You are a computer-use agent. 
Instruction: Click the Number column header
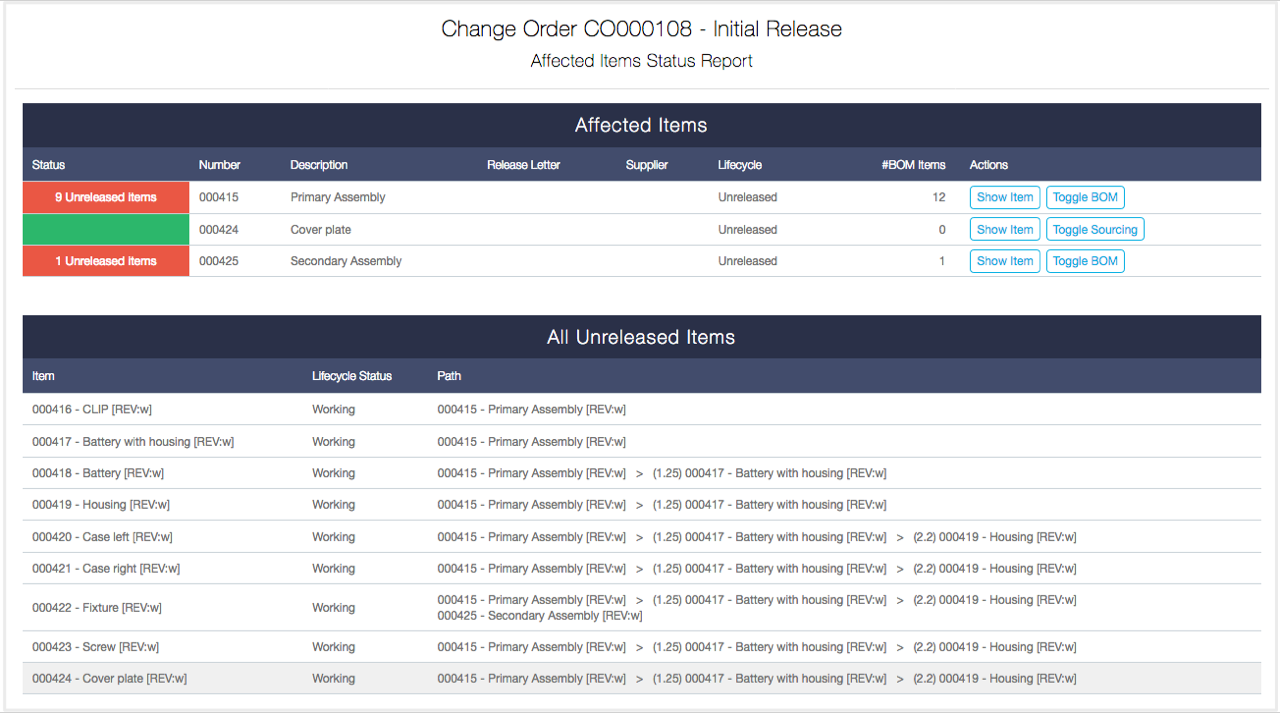220,164
